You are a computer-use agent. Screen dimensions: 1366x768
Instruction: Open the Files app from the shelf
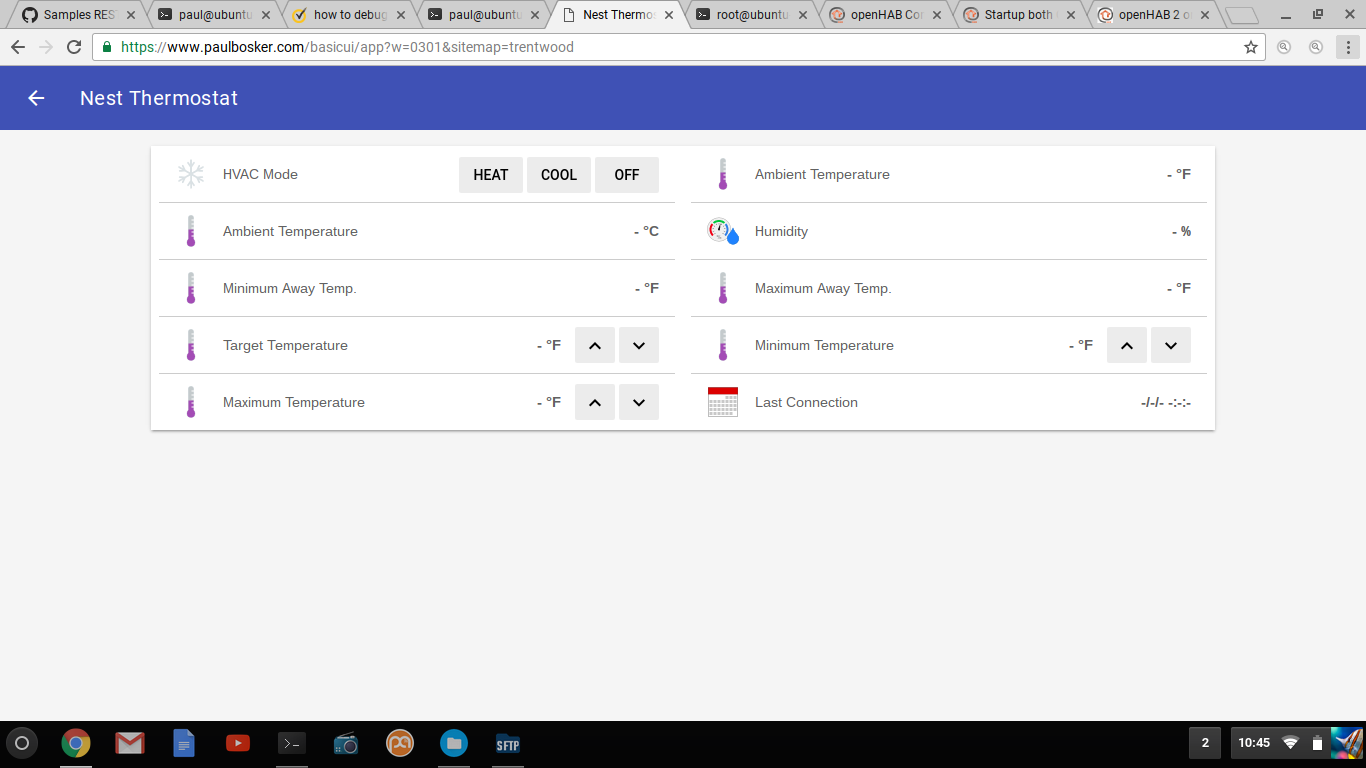(x=454, y=743)
